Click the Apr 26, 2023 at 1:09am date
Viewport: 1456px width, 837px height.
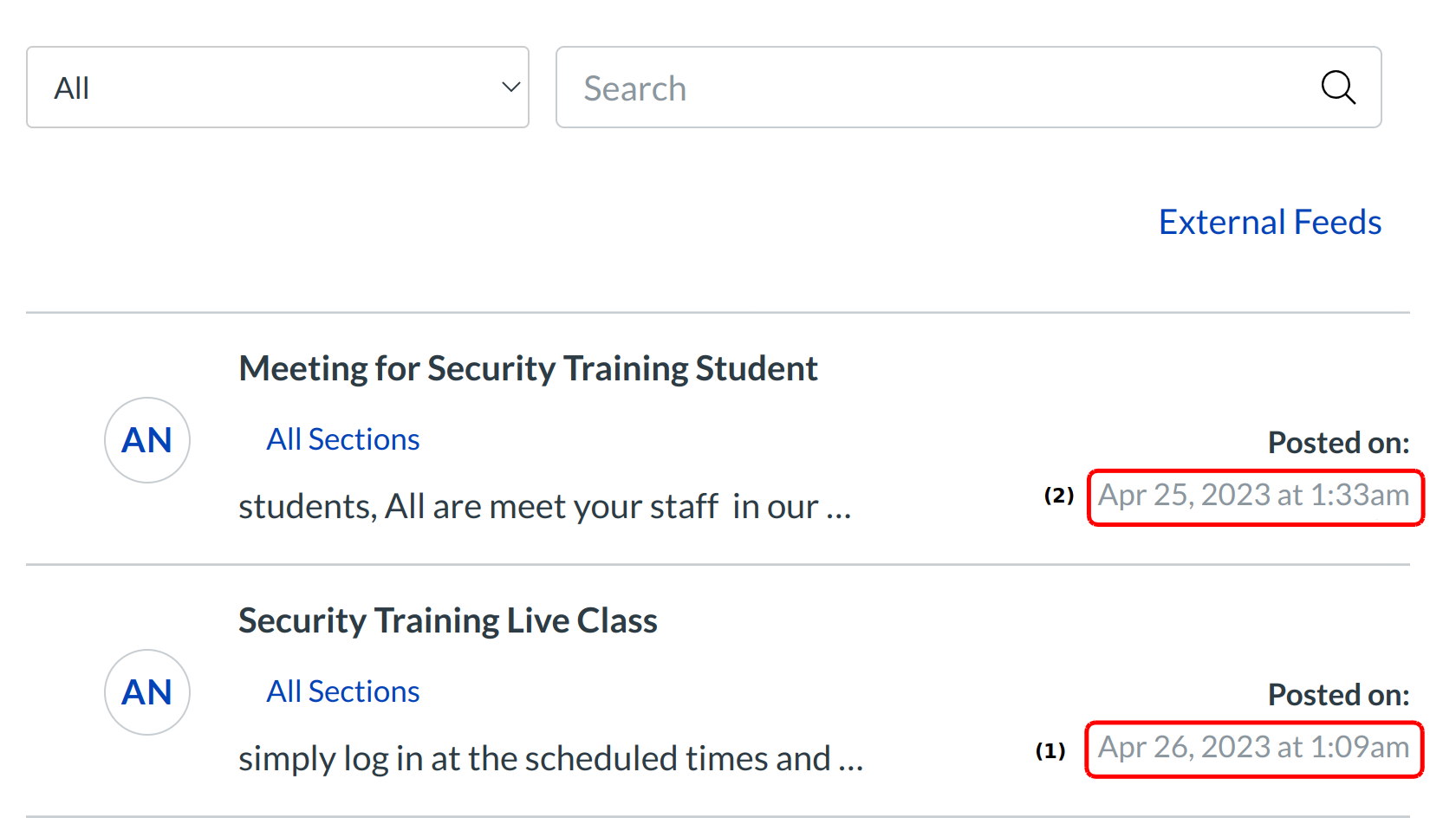click(1253, 748)
